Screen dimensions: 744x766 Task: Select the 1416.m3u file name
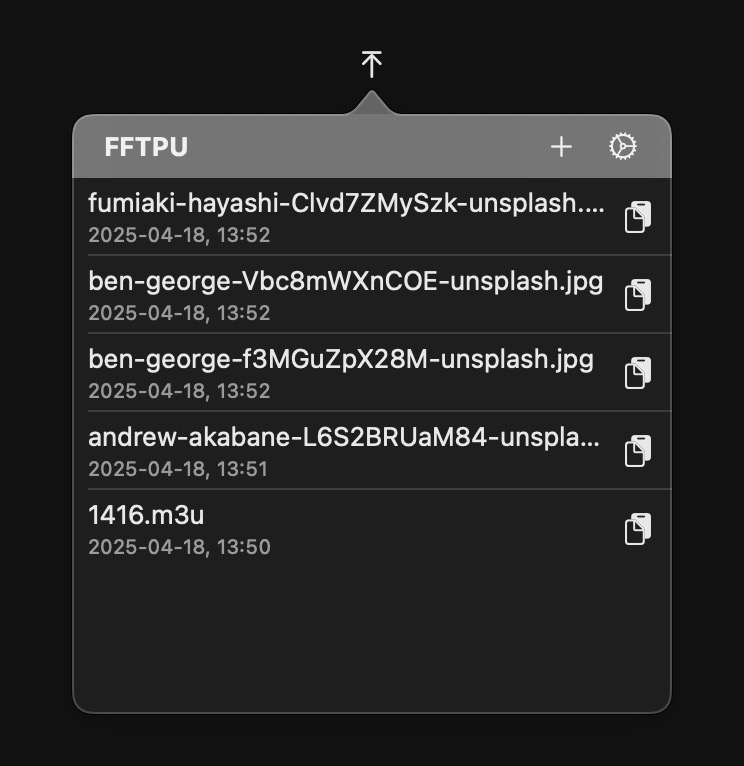point(146,515)
